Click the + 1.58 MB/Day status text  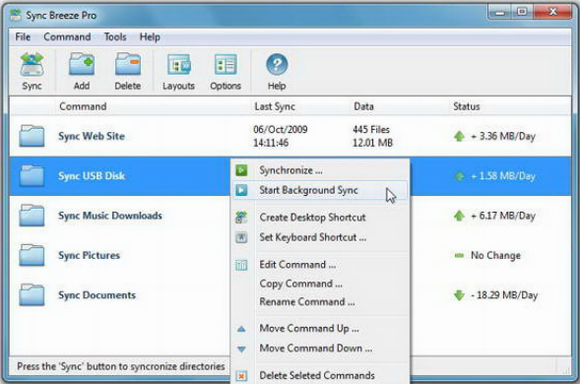click(x=503, y=176)
